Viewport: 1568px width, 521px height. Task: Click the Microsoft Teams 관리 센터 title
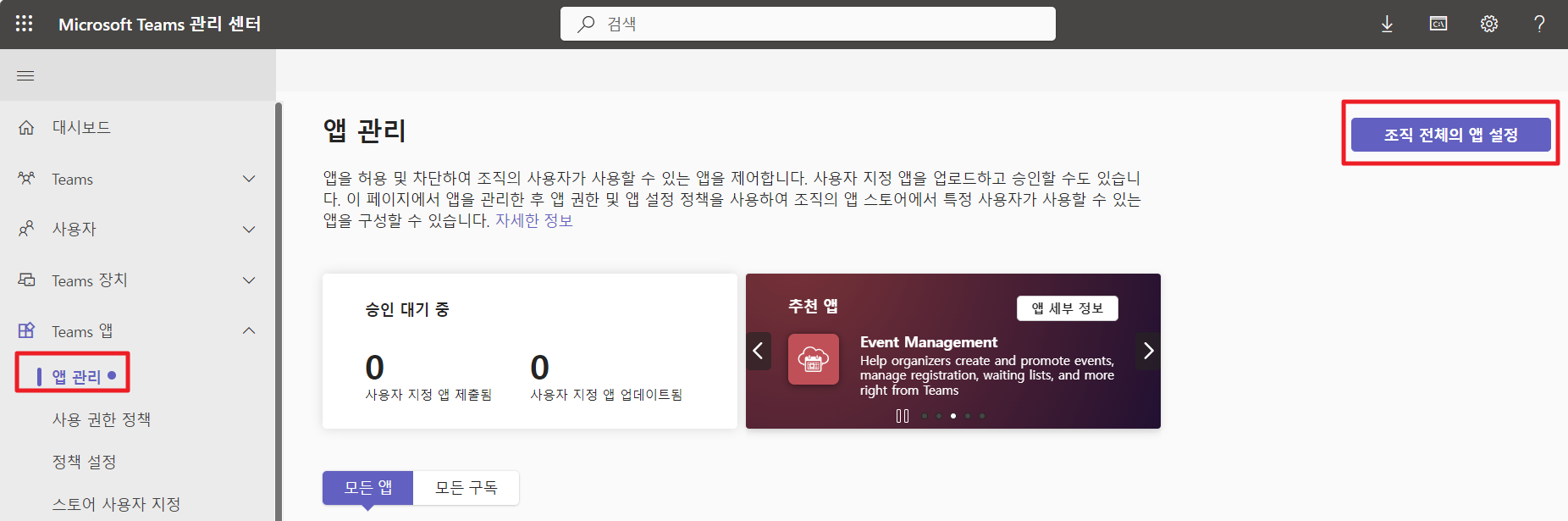[159, 25]
